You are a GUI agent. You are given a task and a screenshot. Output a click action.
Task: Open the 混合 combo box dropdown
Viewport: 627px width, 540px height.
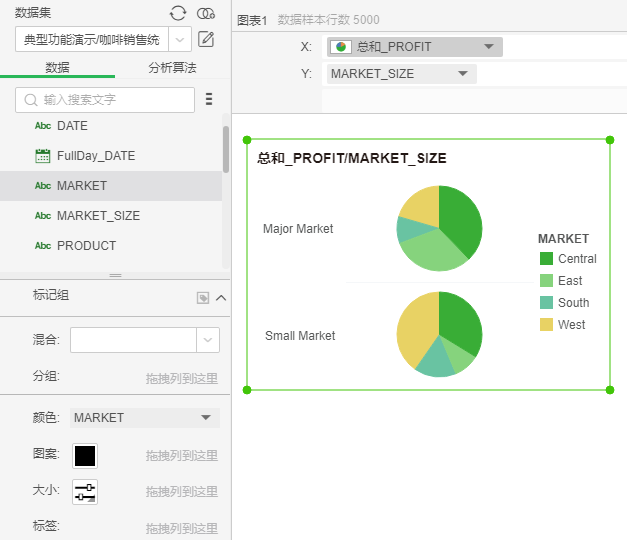pos(208,340)
